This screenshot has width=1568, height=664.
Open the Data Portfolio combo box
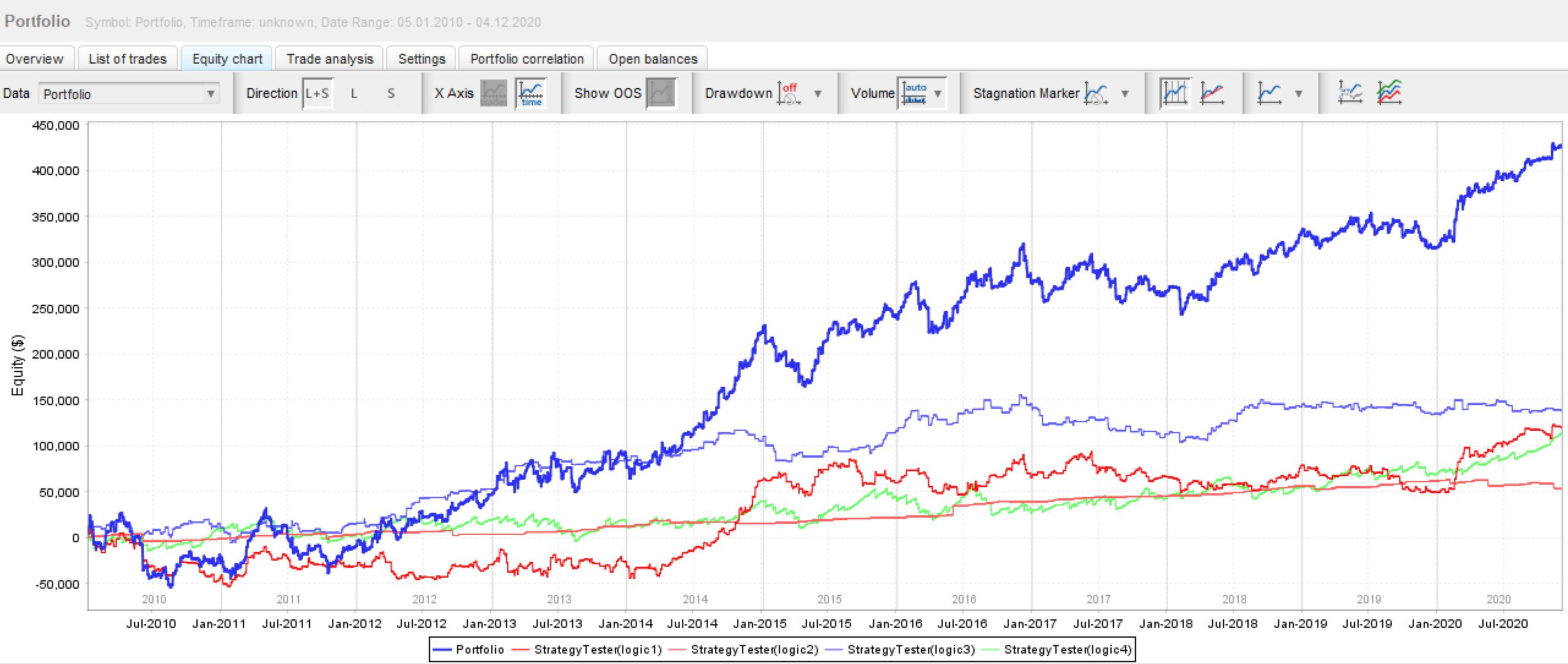pyautogui.click(x=128, y=94)
